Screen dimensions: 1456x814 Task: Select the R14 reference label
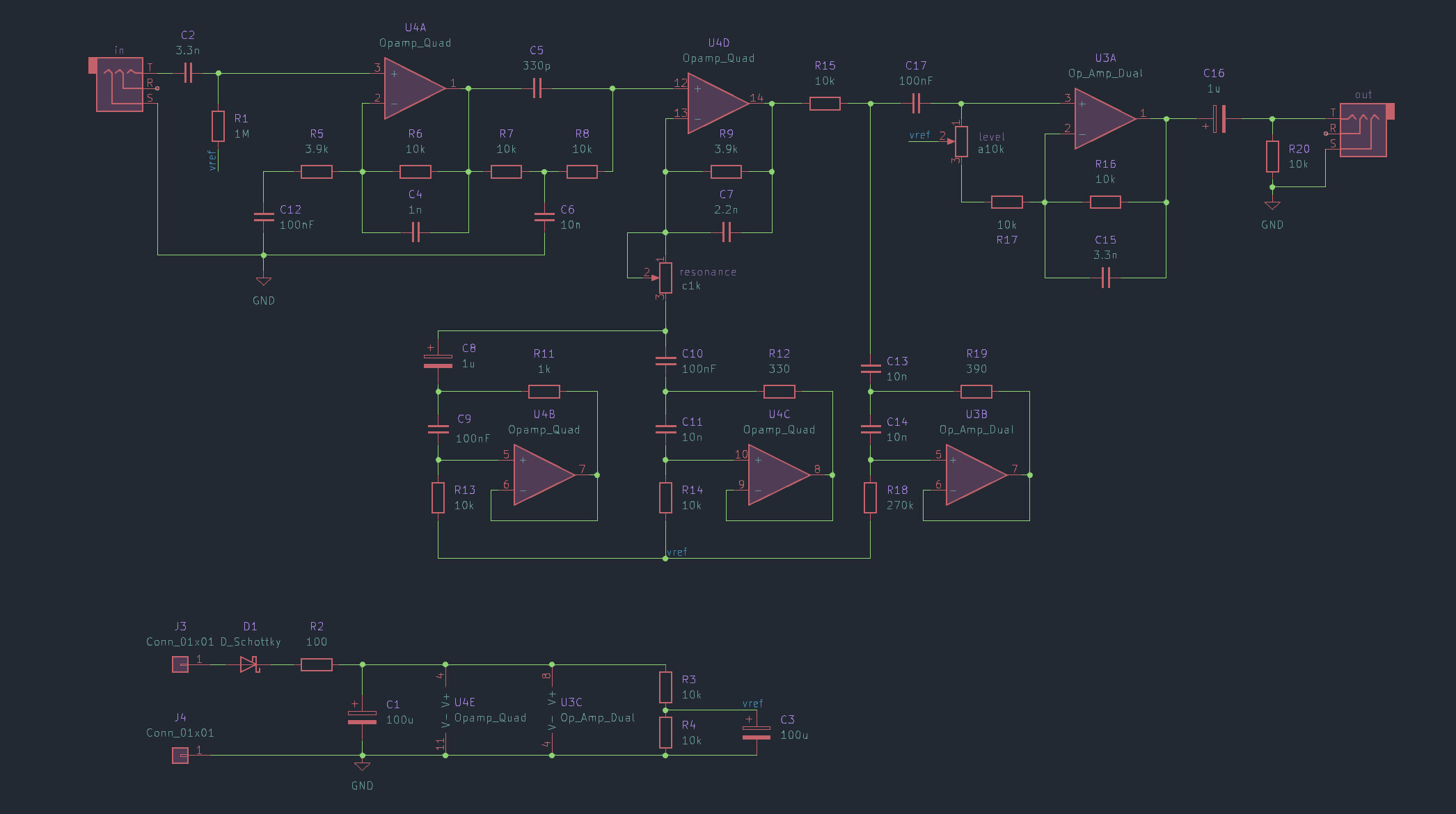tap(693, 490)
